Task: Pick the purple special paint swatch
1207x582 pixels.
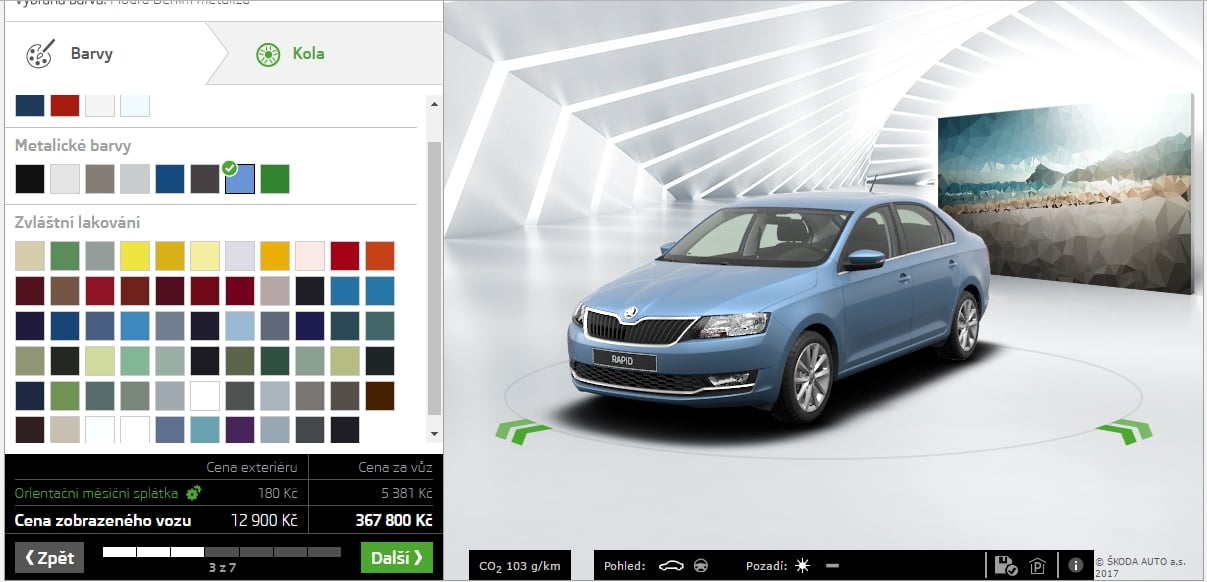Action: 240,430
